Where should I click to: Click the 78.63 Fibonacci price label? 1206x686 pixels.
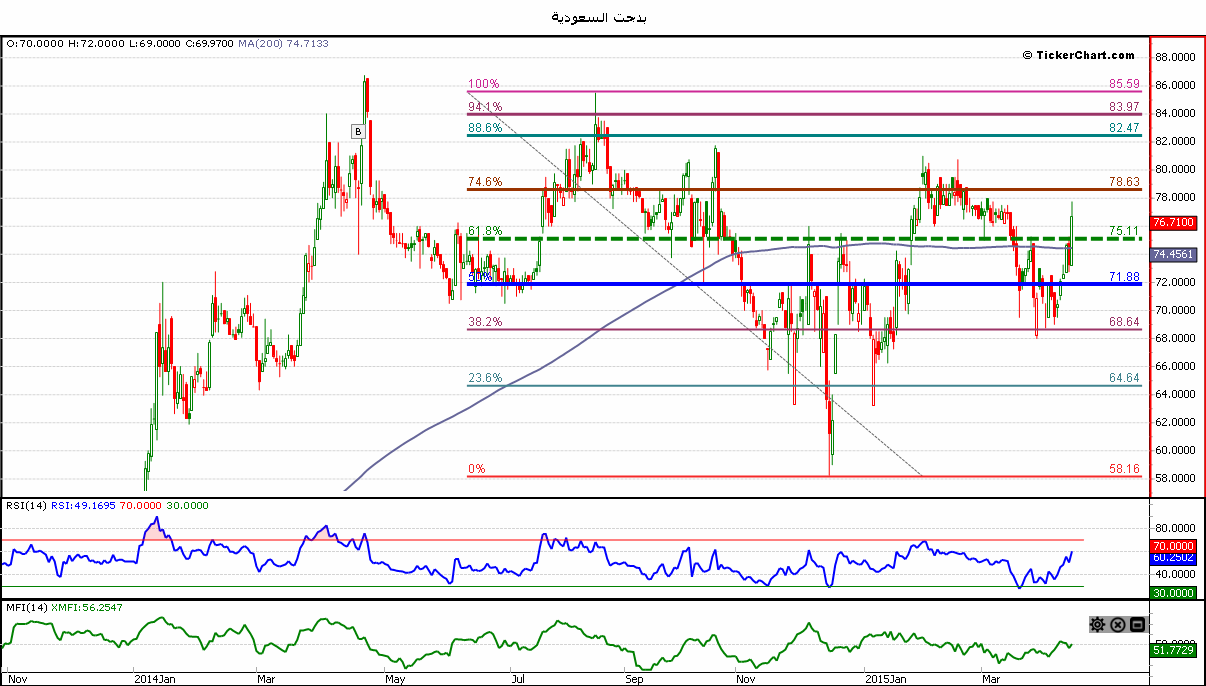click(1124, 182)
